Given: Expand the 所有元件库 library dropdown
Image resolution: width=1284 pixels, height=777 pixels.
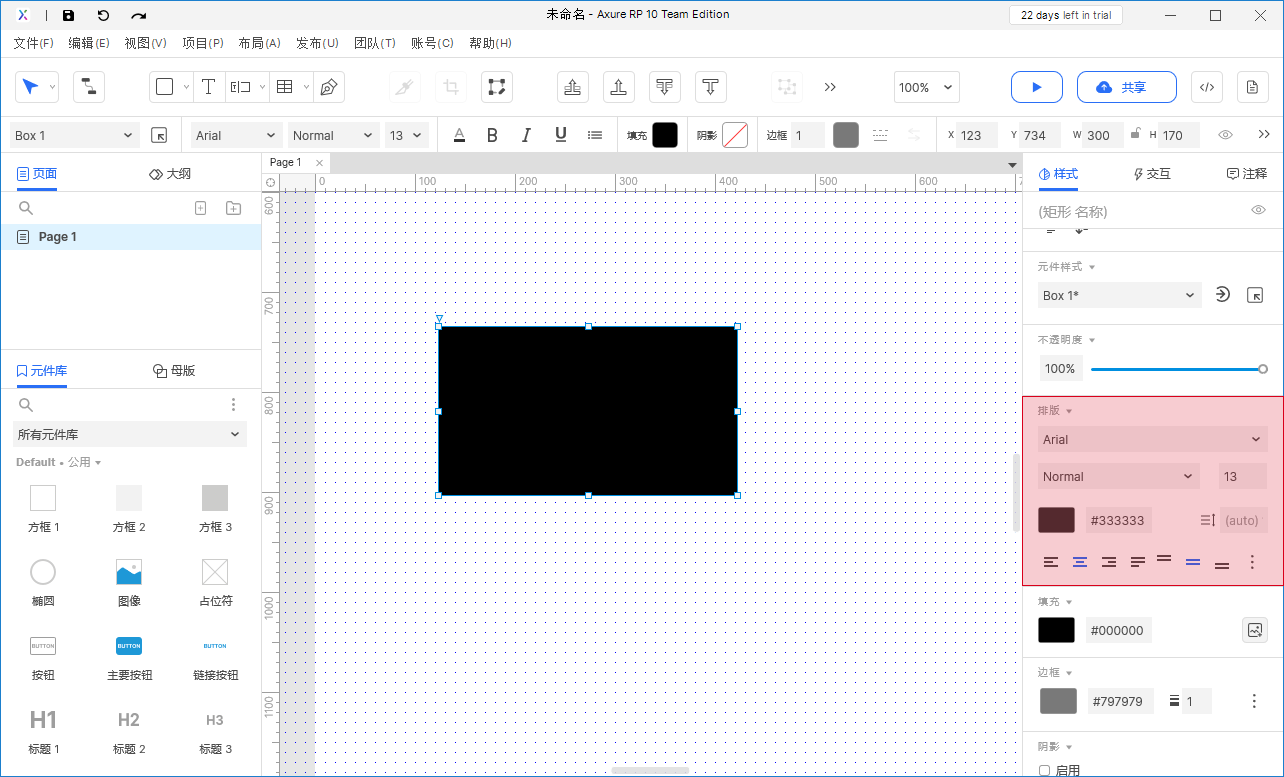Looking at the screenshot, I should [x=130, y=434].
